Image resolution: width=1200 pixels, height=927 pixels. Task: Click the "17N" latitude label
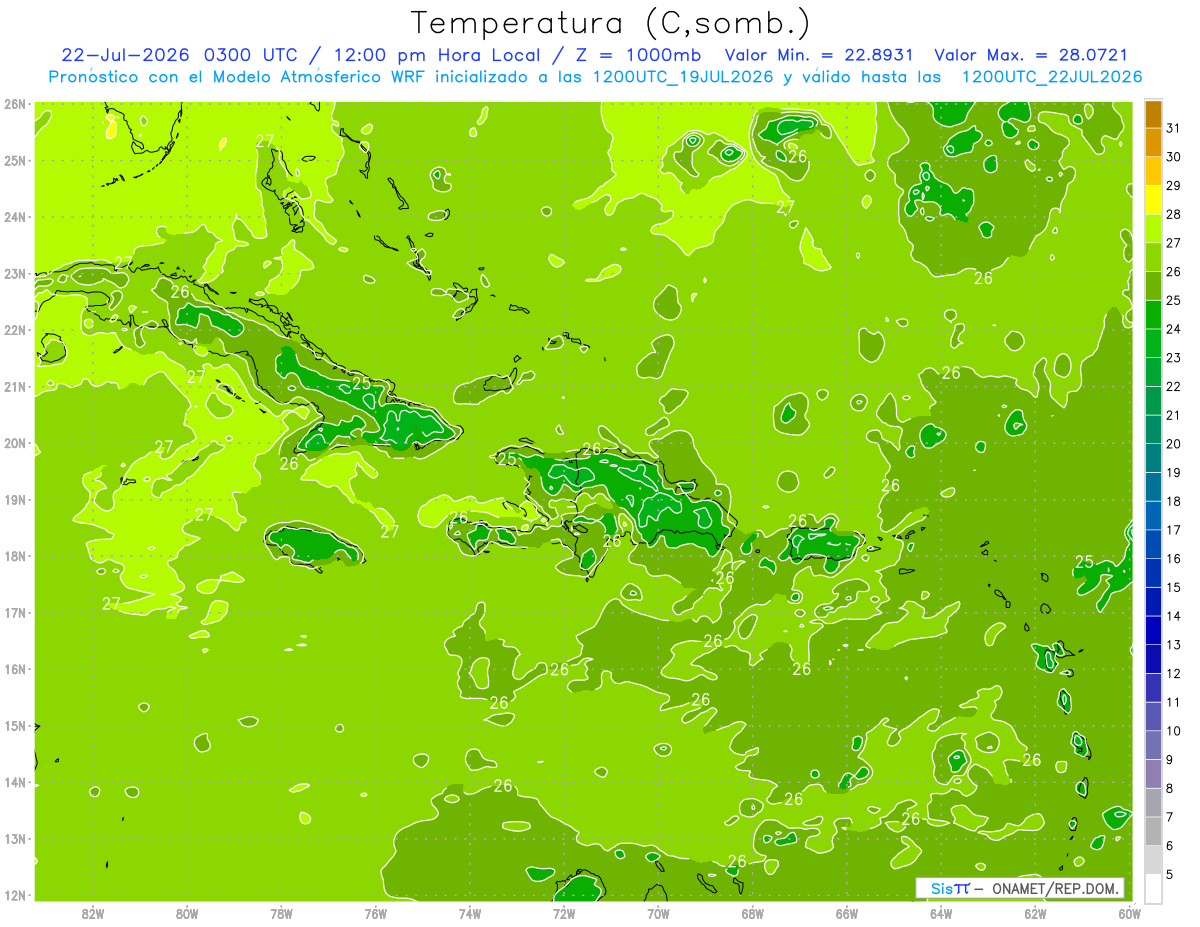tap(14, 612)
